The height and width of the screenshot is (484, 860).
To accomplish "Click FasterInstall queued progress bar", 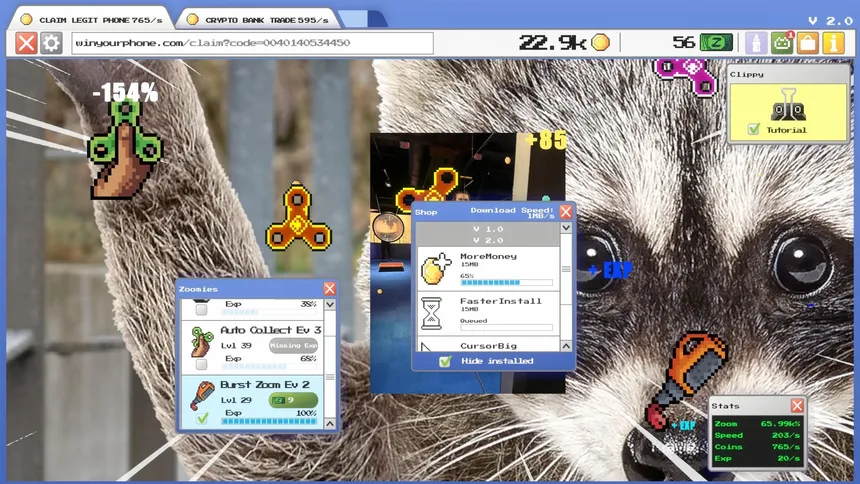I will click(x=506, y=328).
